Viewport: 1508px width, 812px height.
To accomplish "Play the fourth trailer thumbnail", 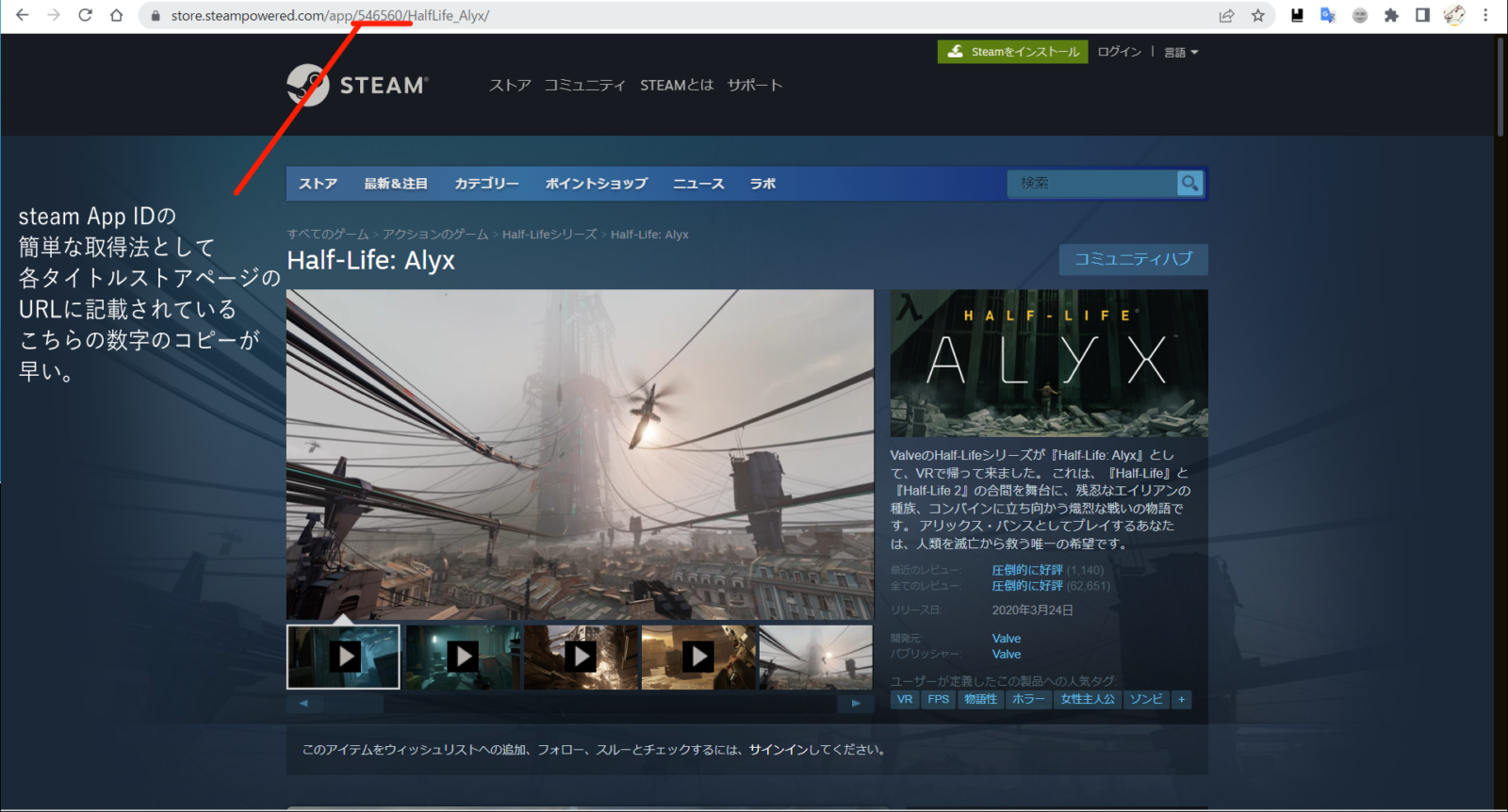I will (x=697, y=657).
